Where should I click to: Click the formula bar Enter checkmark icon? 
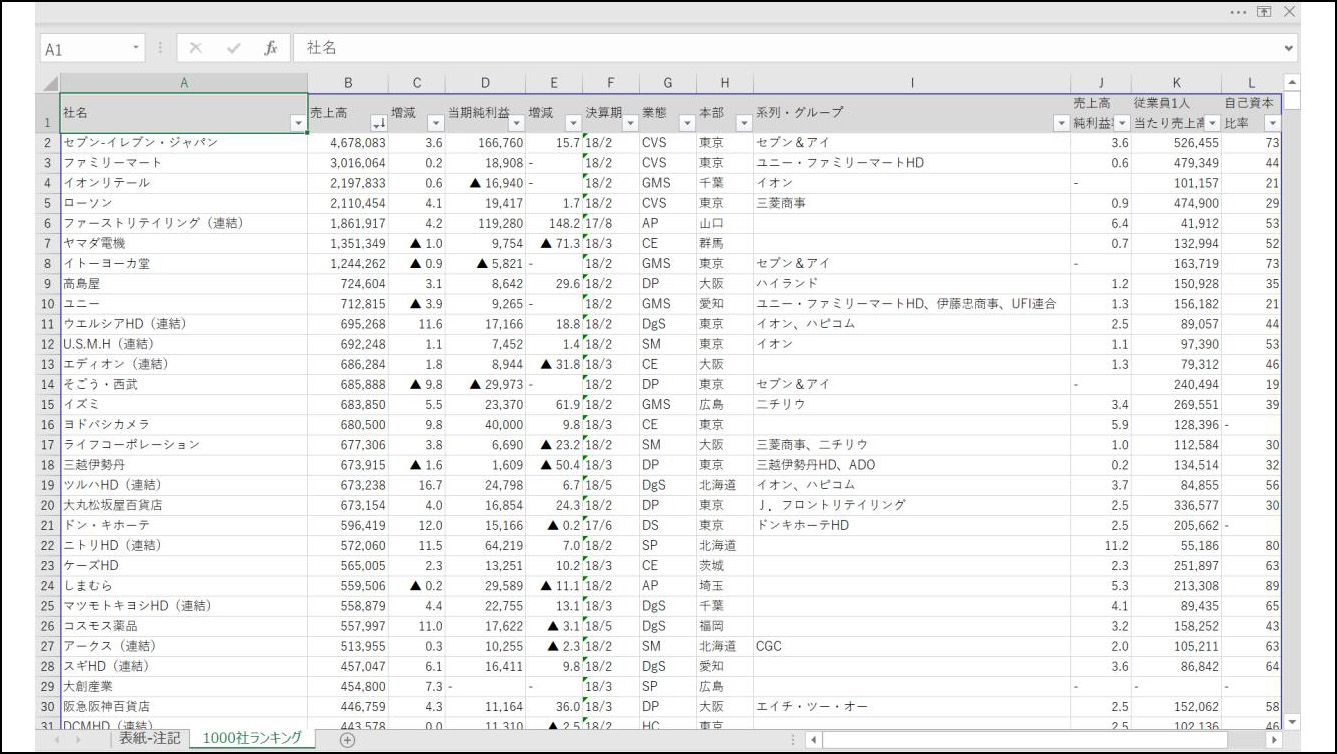(233, 48)
